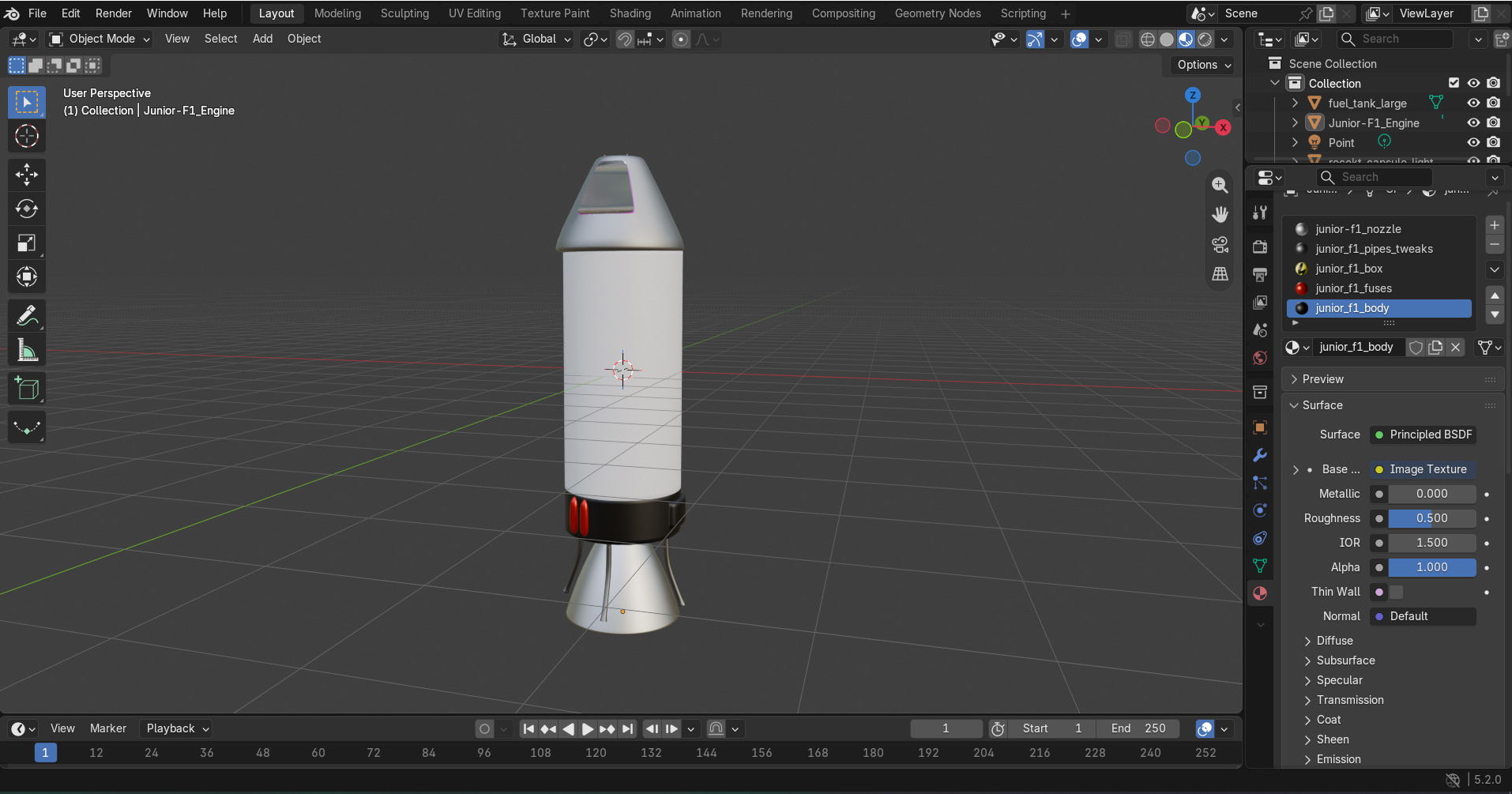The width and height of the screenshot is (1512, 794).
Task: Select the Scale tool
Action: pos(27,243)
